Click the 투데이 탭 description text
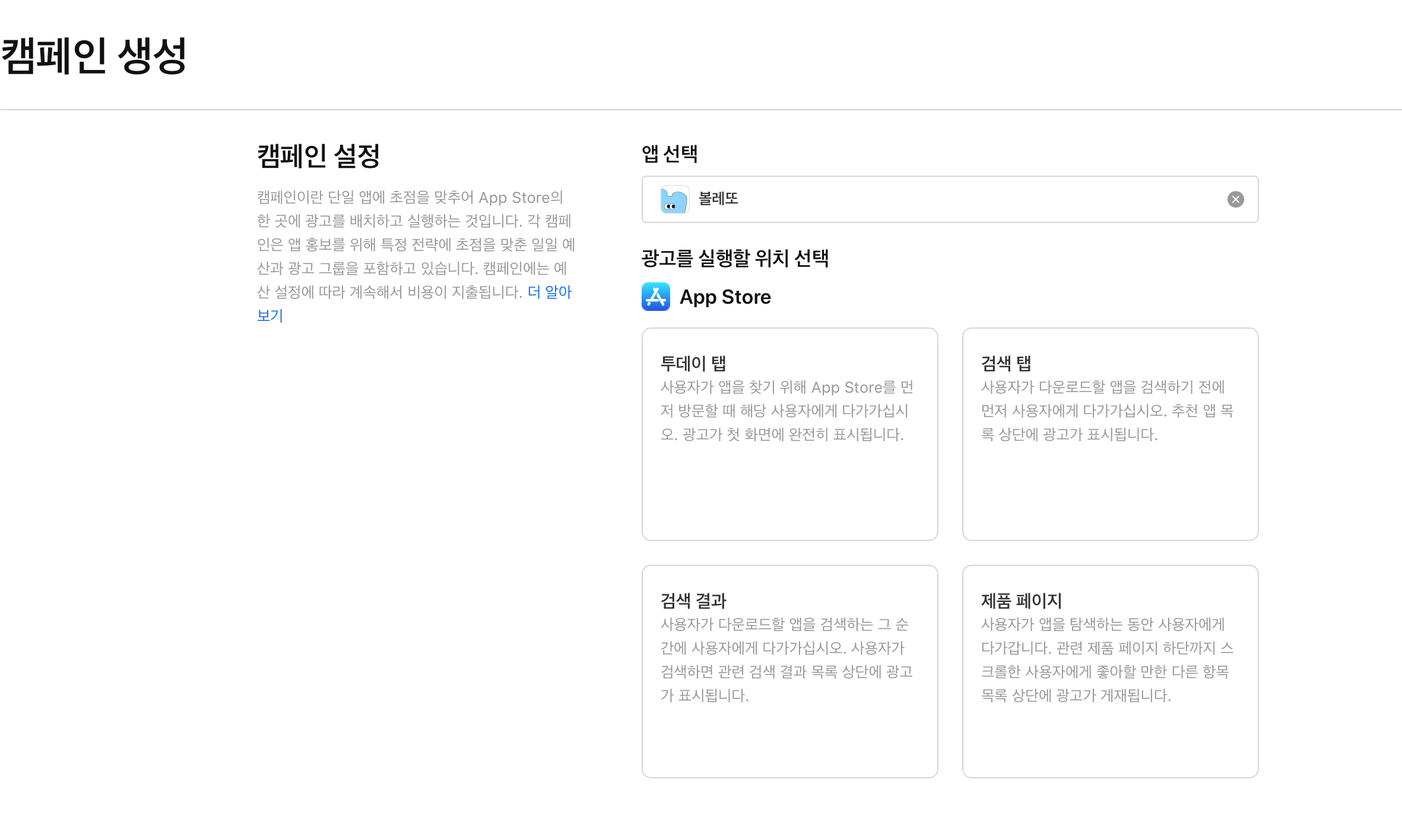This screenshot has width=1402, height=840. 786,411
